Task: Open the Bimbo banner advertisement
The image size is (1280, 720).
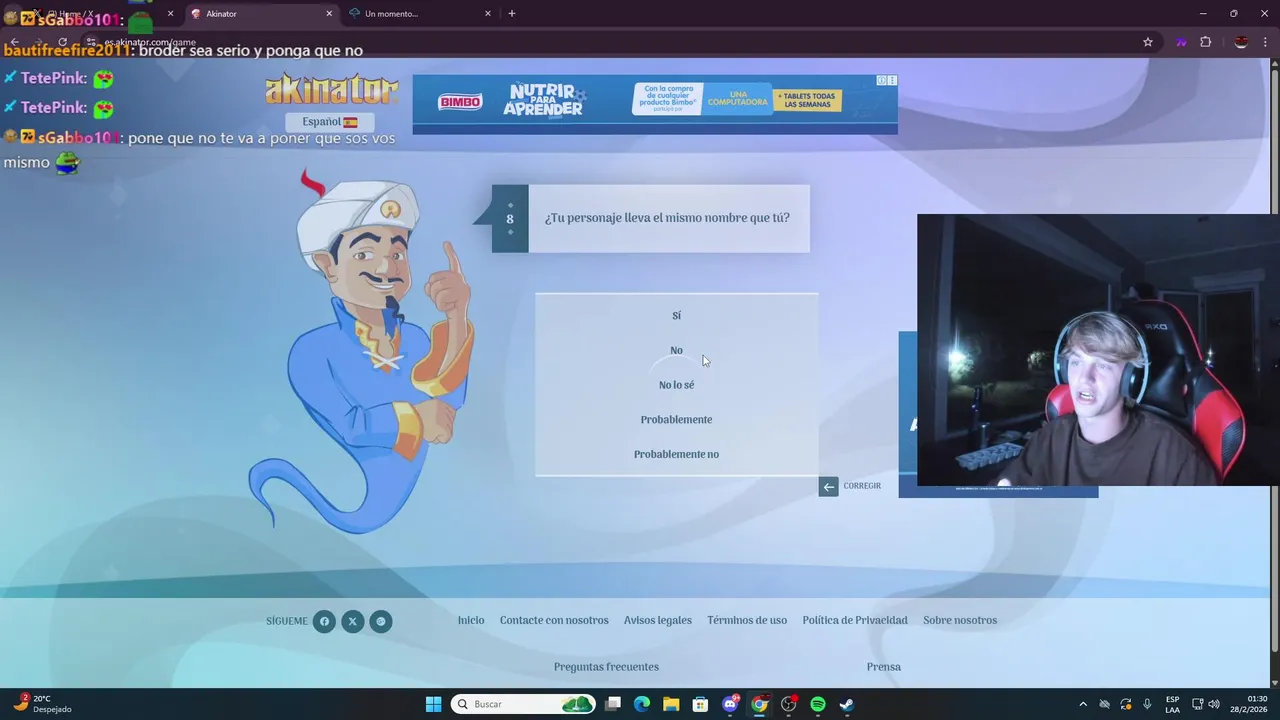Action: click(655, 104)
